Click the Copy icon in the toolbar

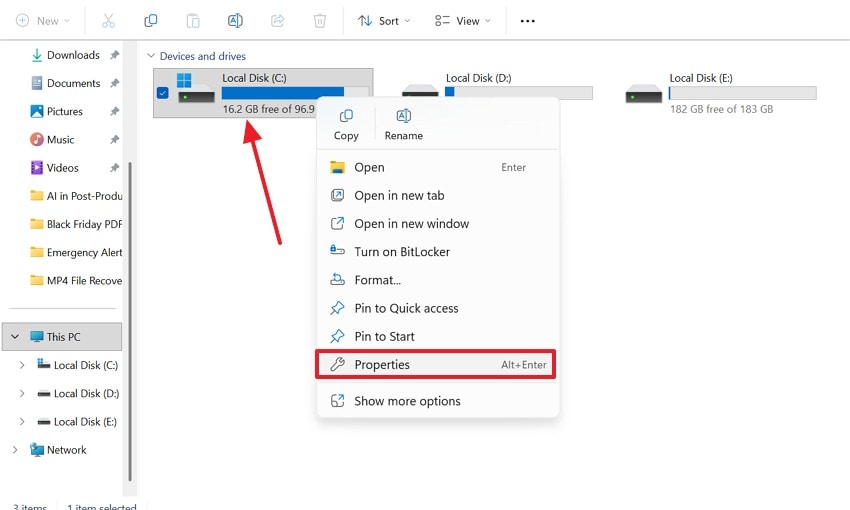coord(151,21)
